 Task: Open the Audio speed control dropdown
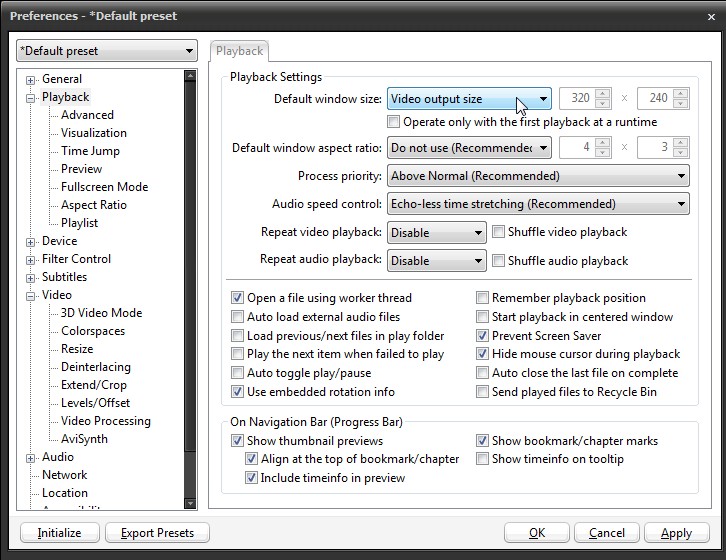point(538,204)
